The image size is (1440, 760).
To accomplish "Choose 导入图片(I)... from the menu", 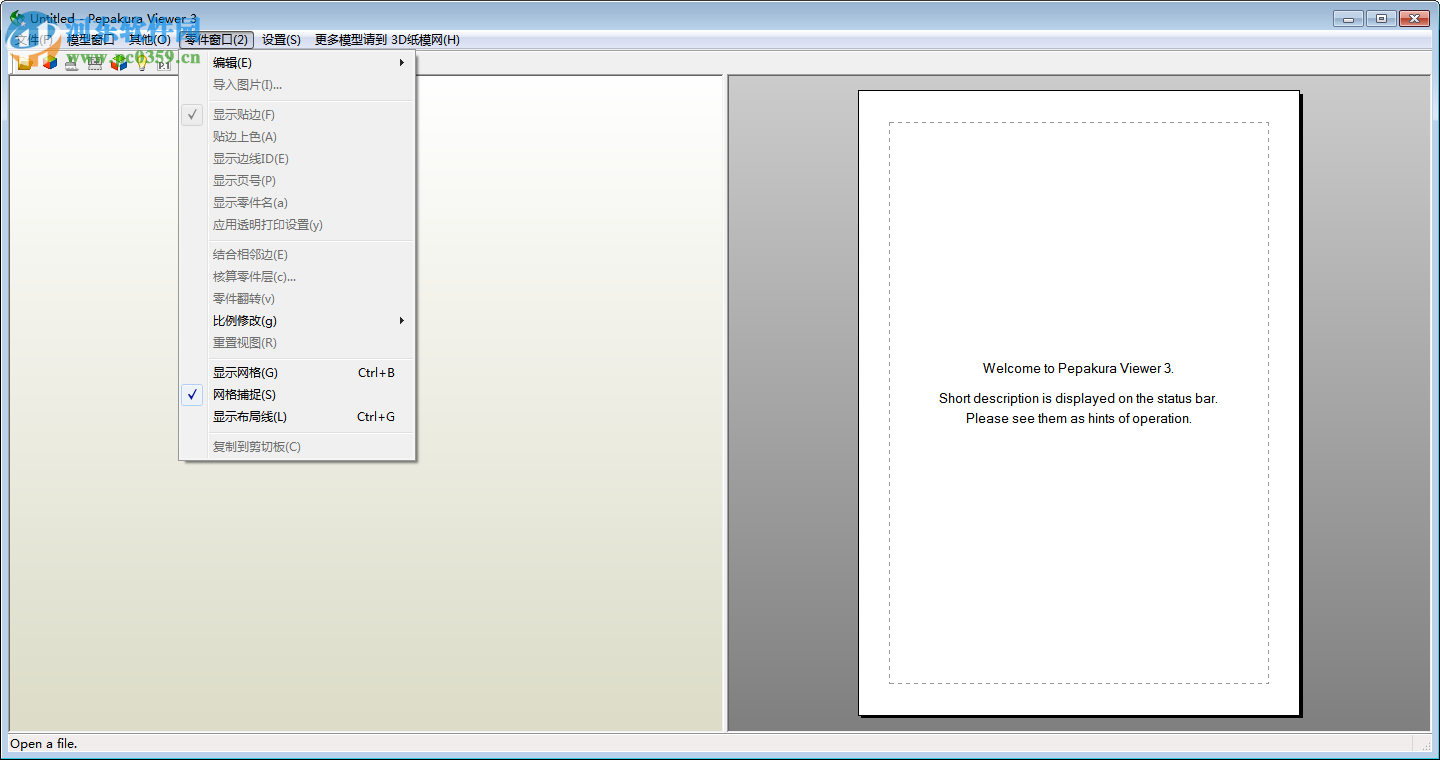I will coord(297,85).
